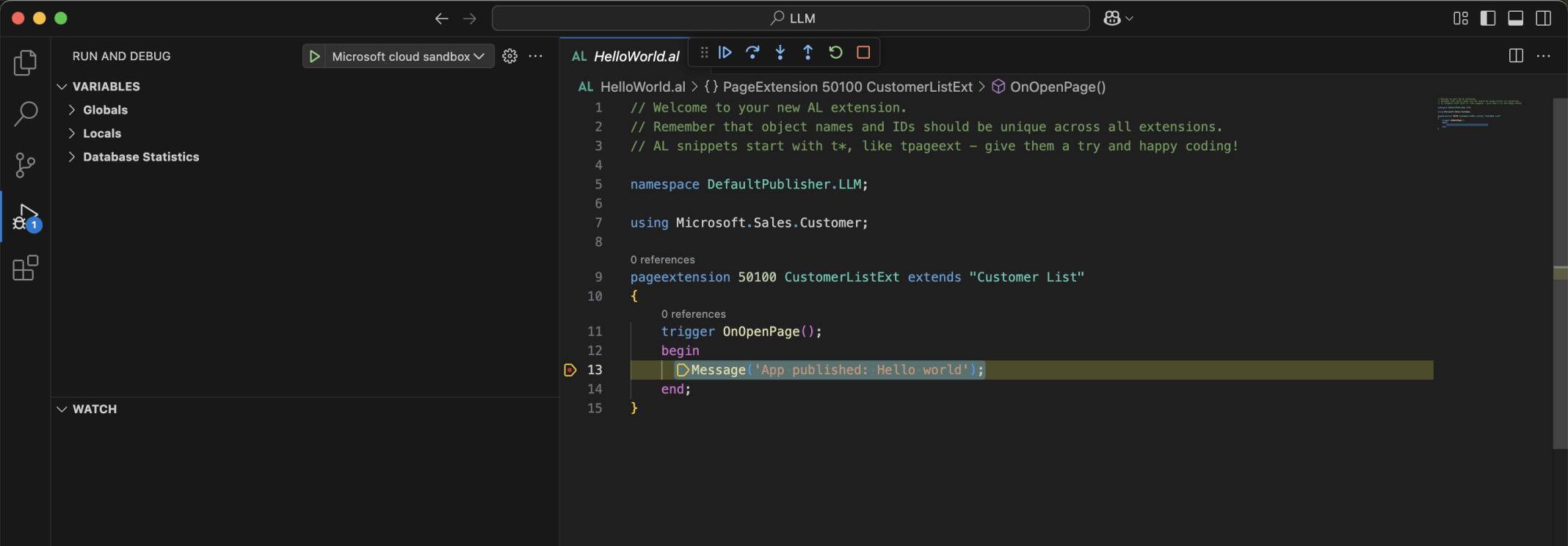The image size is (1568, 546).
Task: Expand the Locals variables node
Action: [102, 134]
